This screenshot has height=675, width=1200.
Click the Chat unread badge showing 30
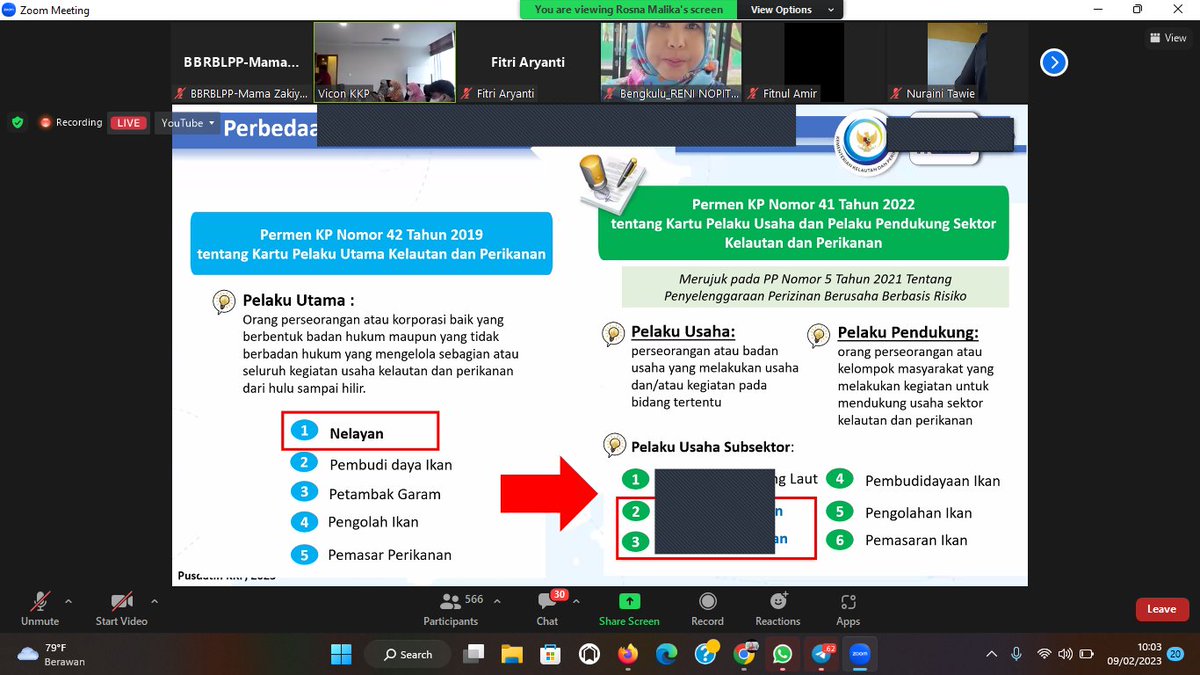coord(559,594)
